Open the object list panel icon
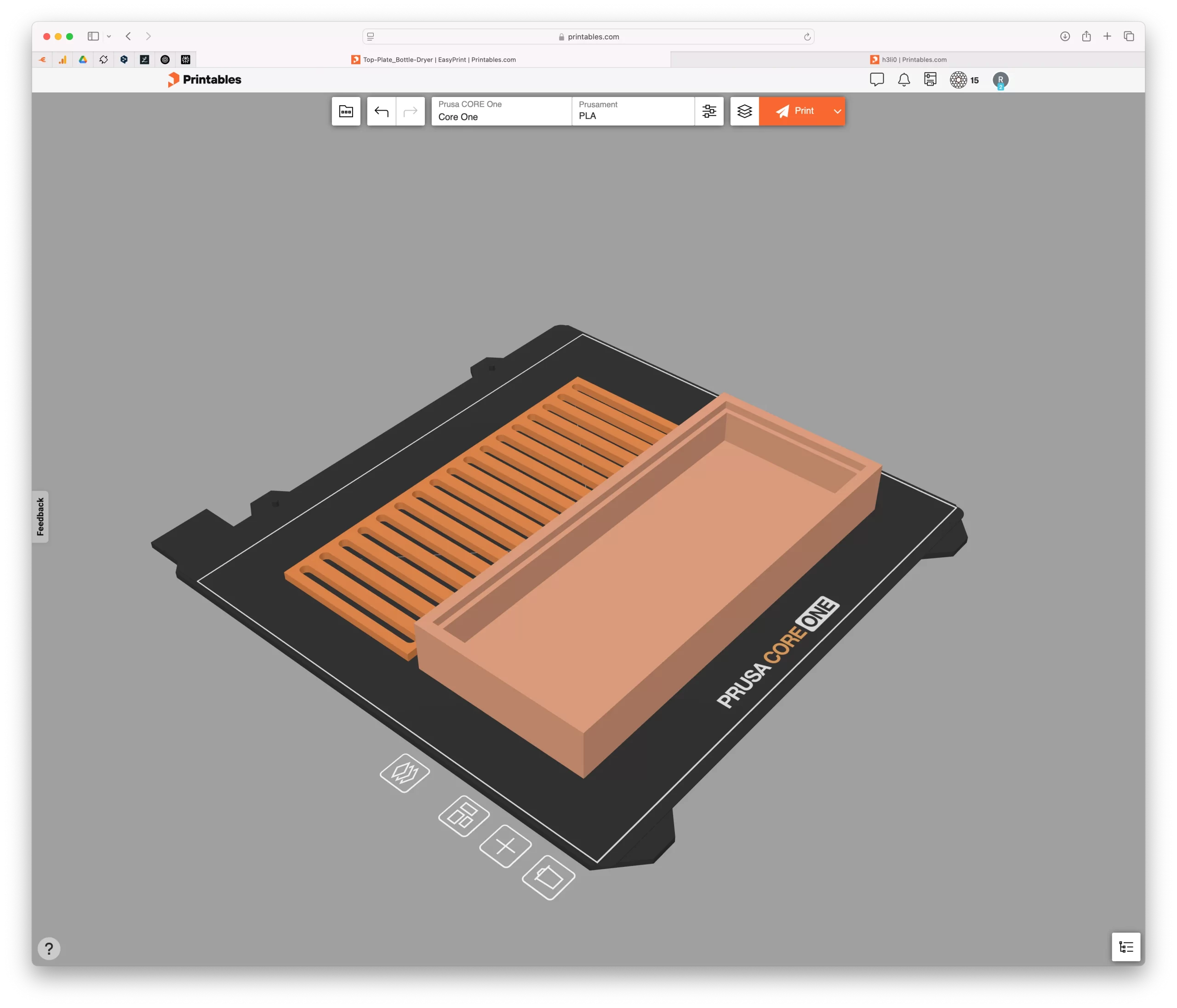1177x1008 pixels. (1126, 947)
